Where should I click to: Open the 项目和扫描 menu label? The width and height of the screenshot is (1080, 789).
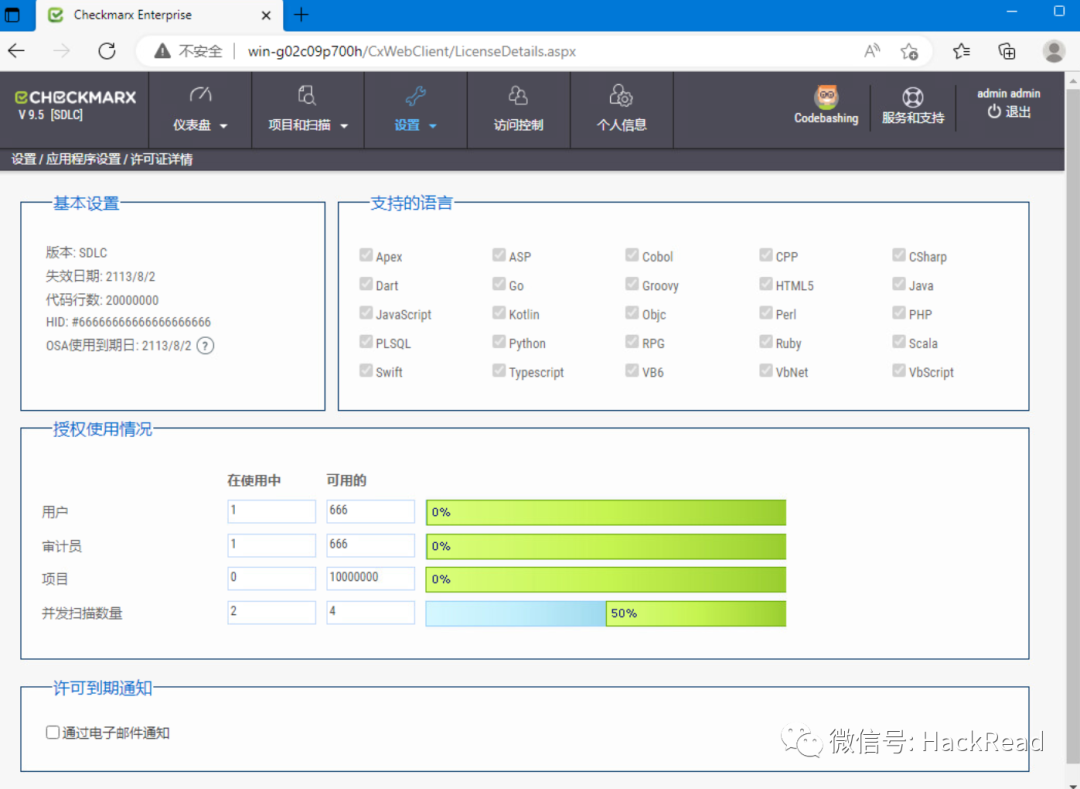[299, 125]
